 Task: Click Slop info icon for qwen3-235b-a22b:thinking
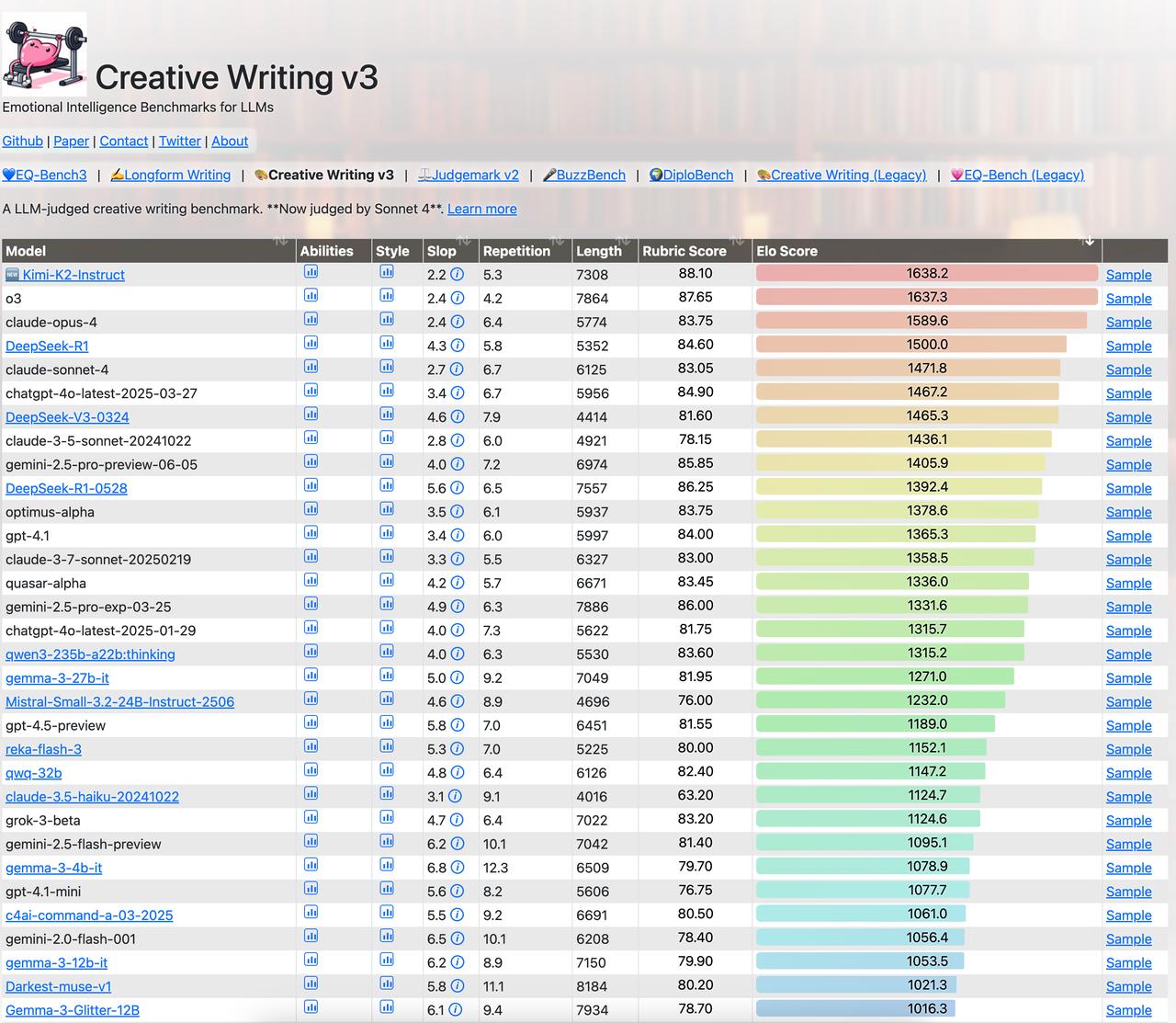(x=458, y=654)
